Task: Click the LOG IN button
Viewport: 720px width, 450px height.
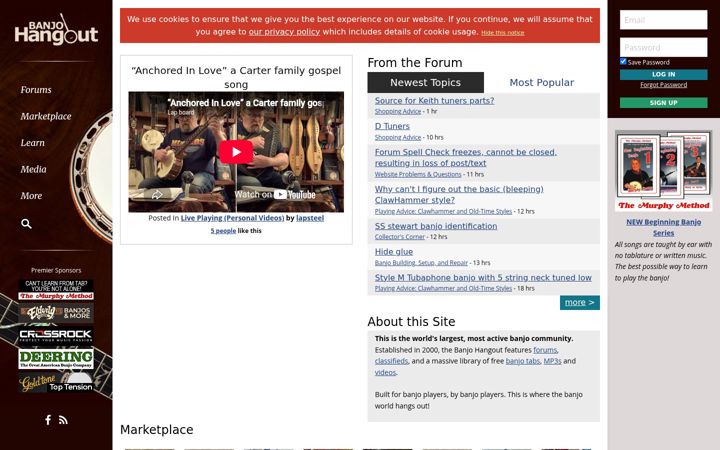Action: [x=664, y=74]
